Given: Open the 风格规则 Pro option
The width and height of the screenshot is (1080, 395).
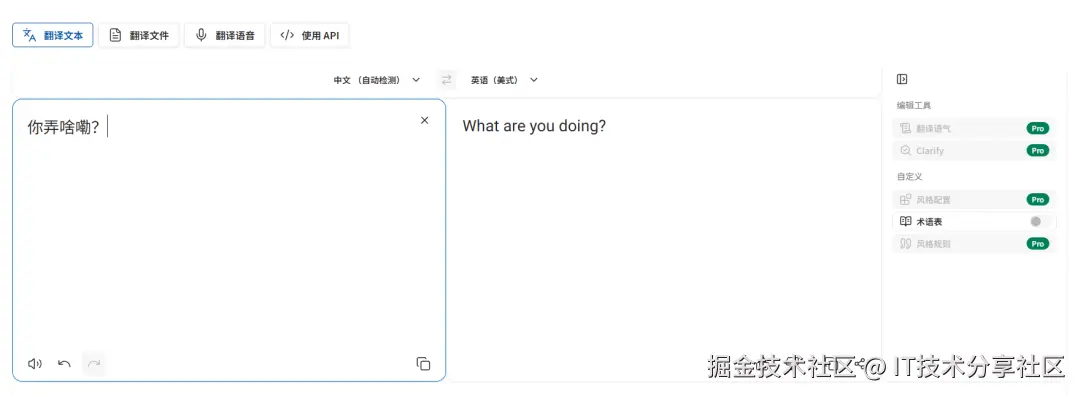Looking at the screenshot, I should pyautogui.click(x=974, y=243).
